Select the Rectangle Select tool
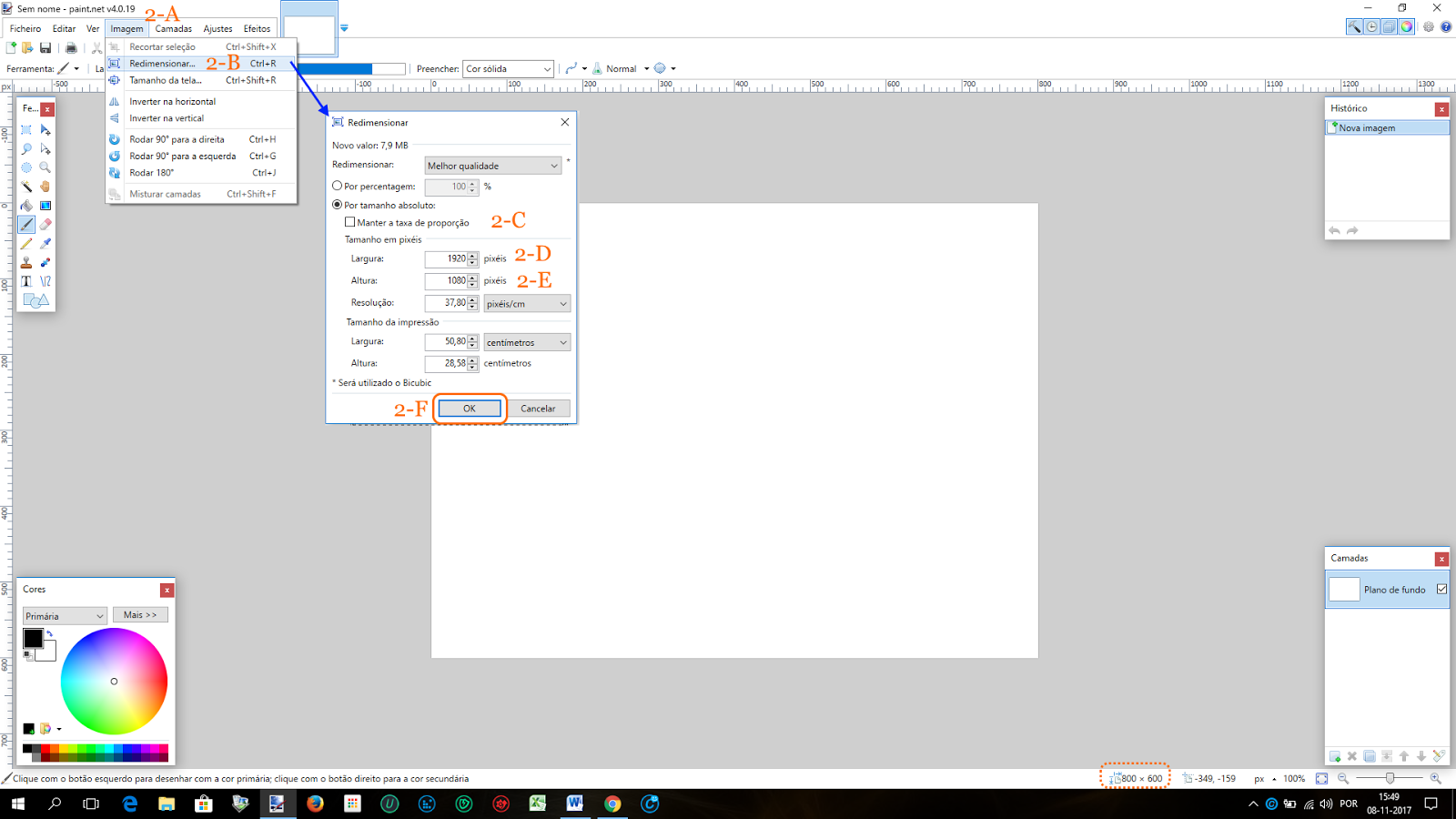 click(x=26, y=130)
